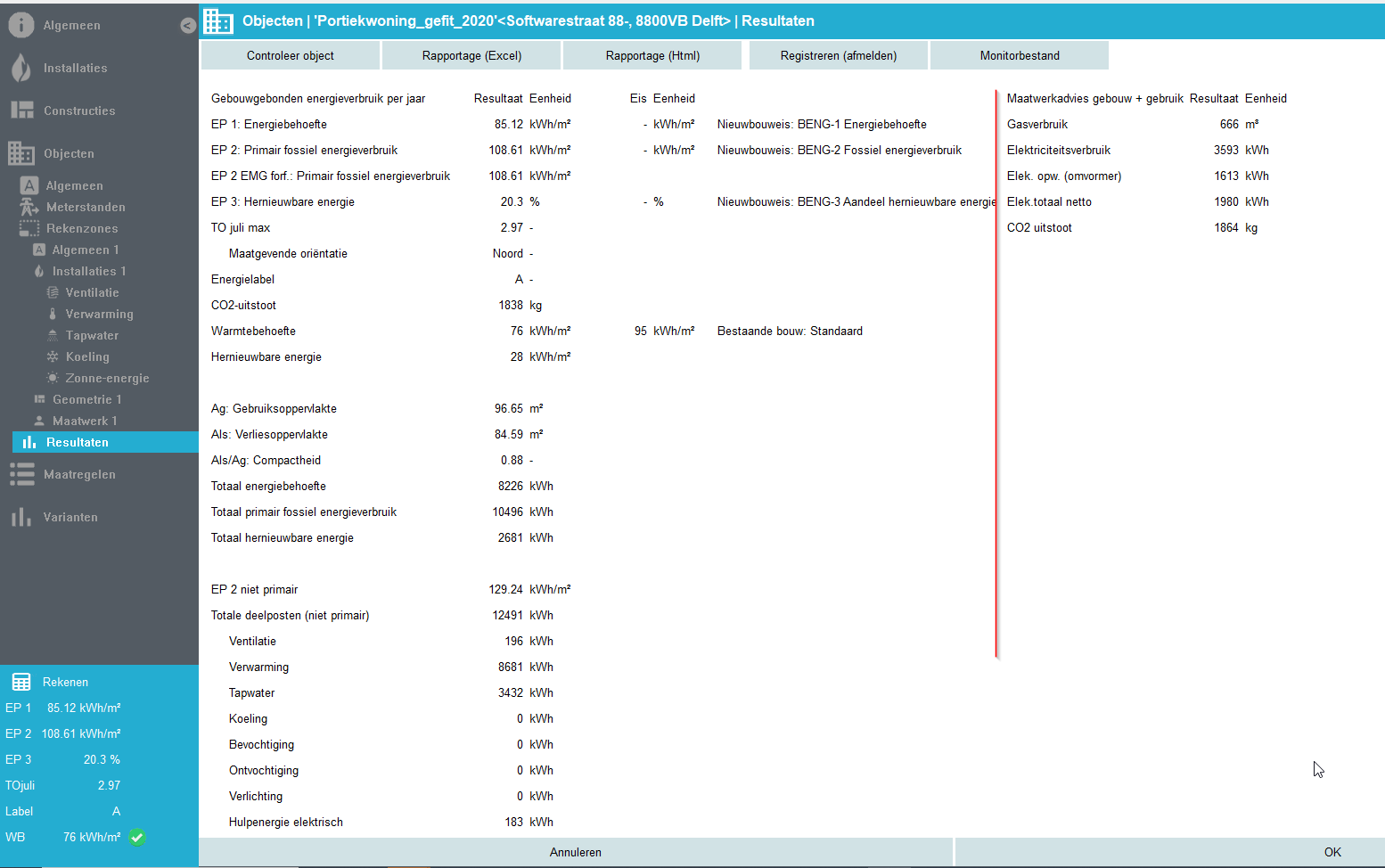
Task: Click the Maatwerk 1 person icon
Action: point(39,421)
